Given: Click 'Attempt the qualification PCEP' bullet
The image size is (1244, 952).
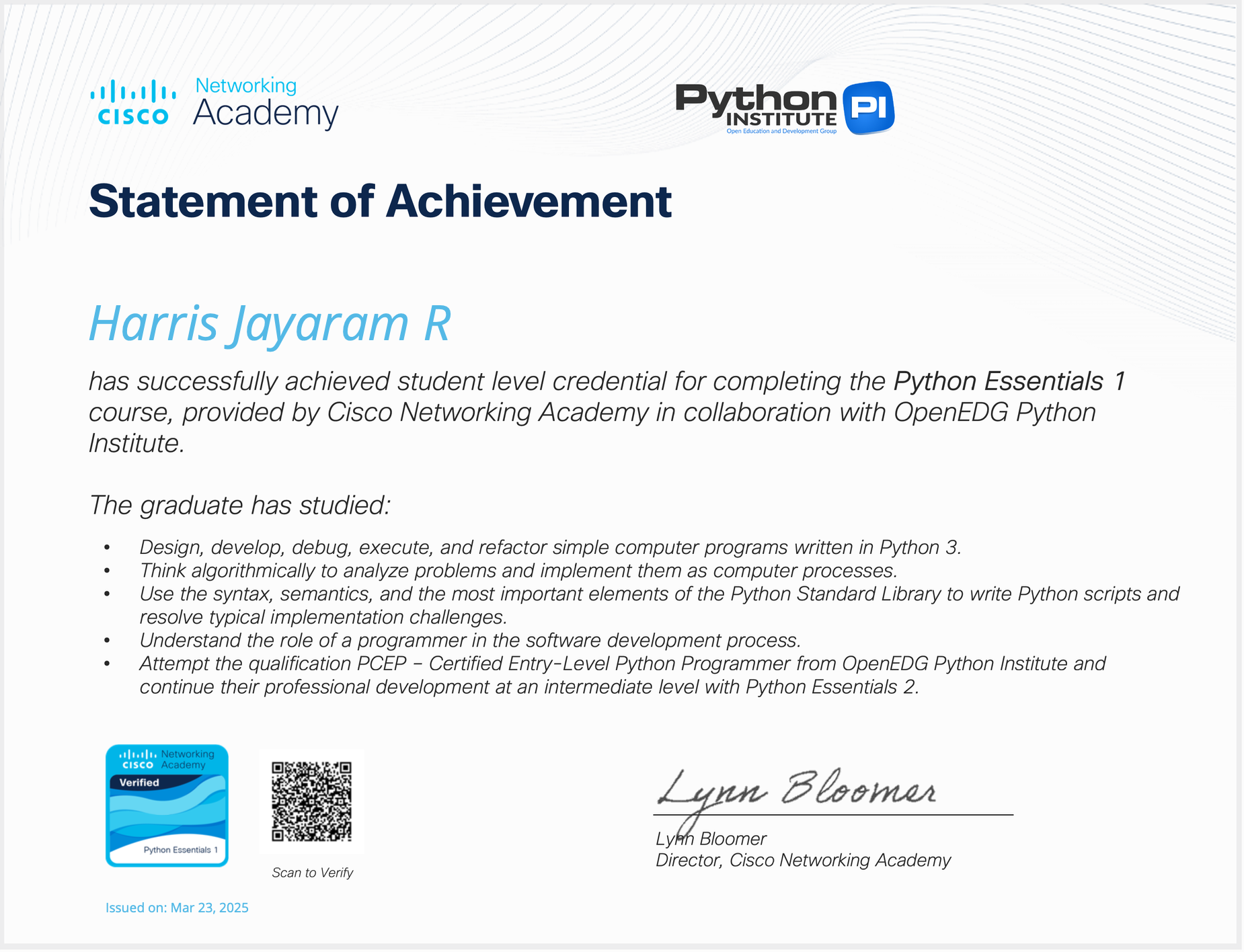Looking at the screenshot, I should 622,675.
